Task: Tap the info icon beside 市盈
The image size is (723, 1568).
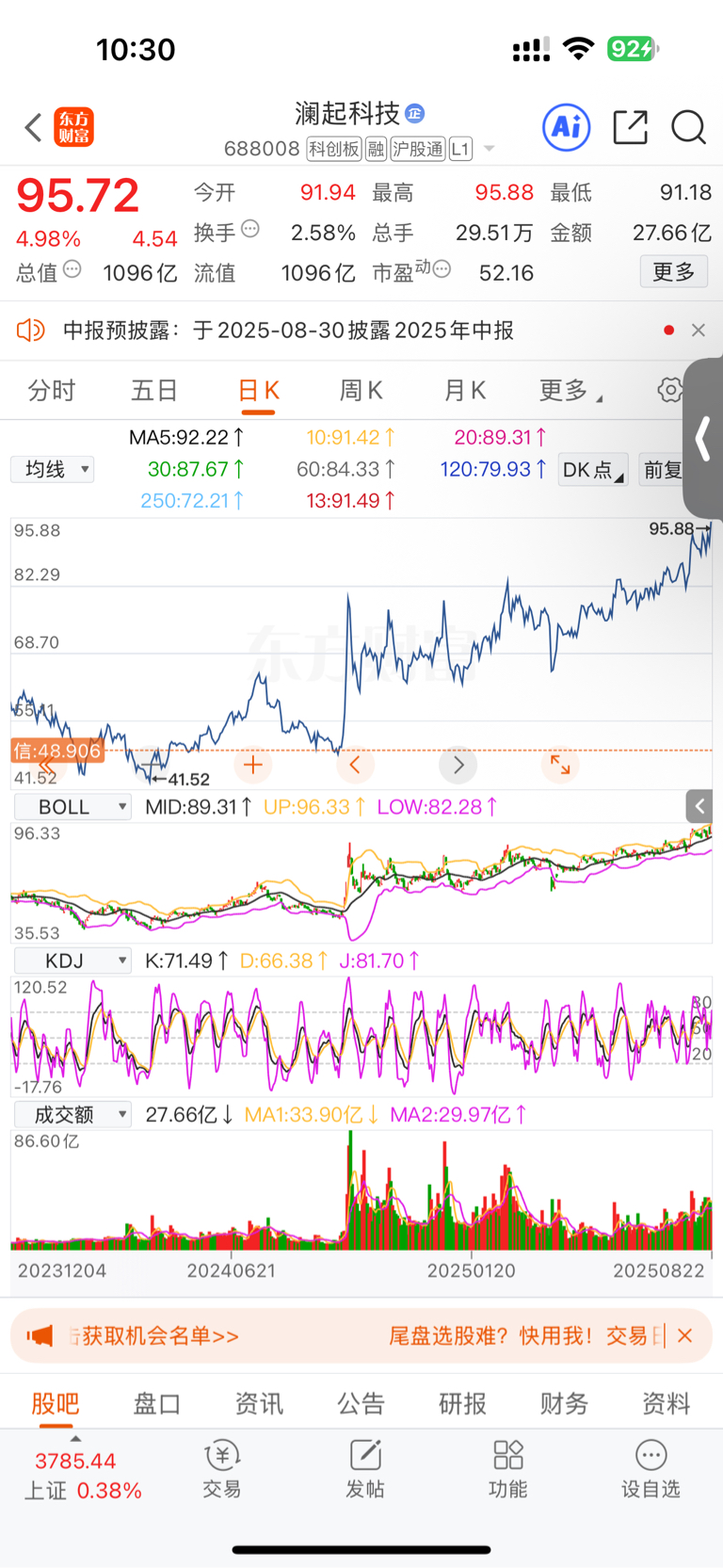Action: click(442, 269)
